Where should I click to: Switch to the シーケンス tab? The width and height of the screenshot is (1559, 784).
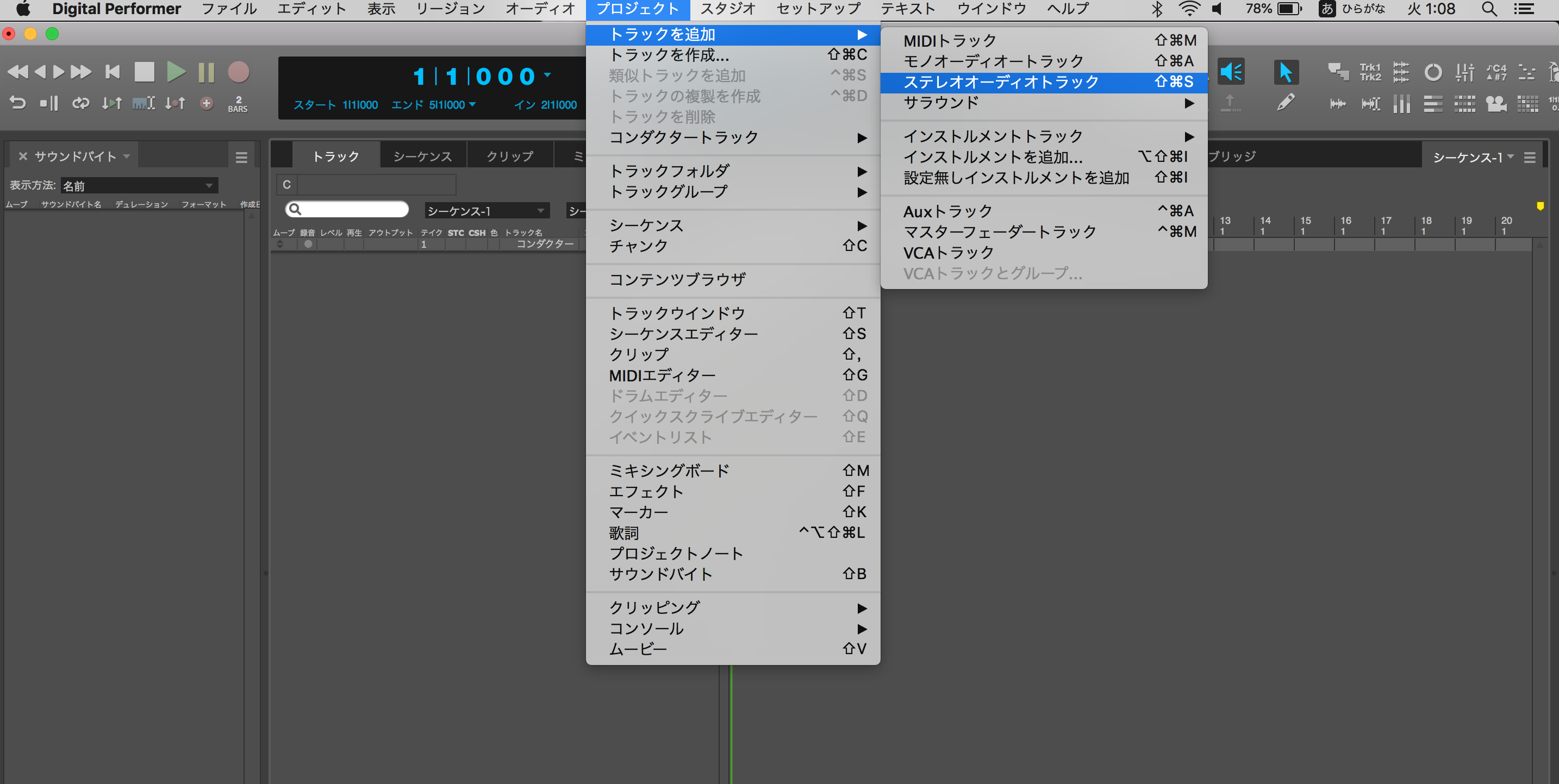click(x=422, y=156)
